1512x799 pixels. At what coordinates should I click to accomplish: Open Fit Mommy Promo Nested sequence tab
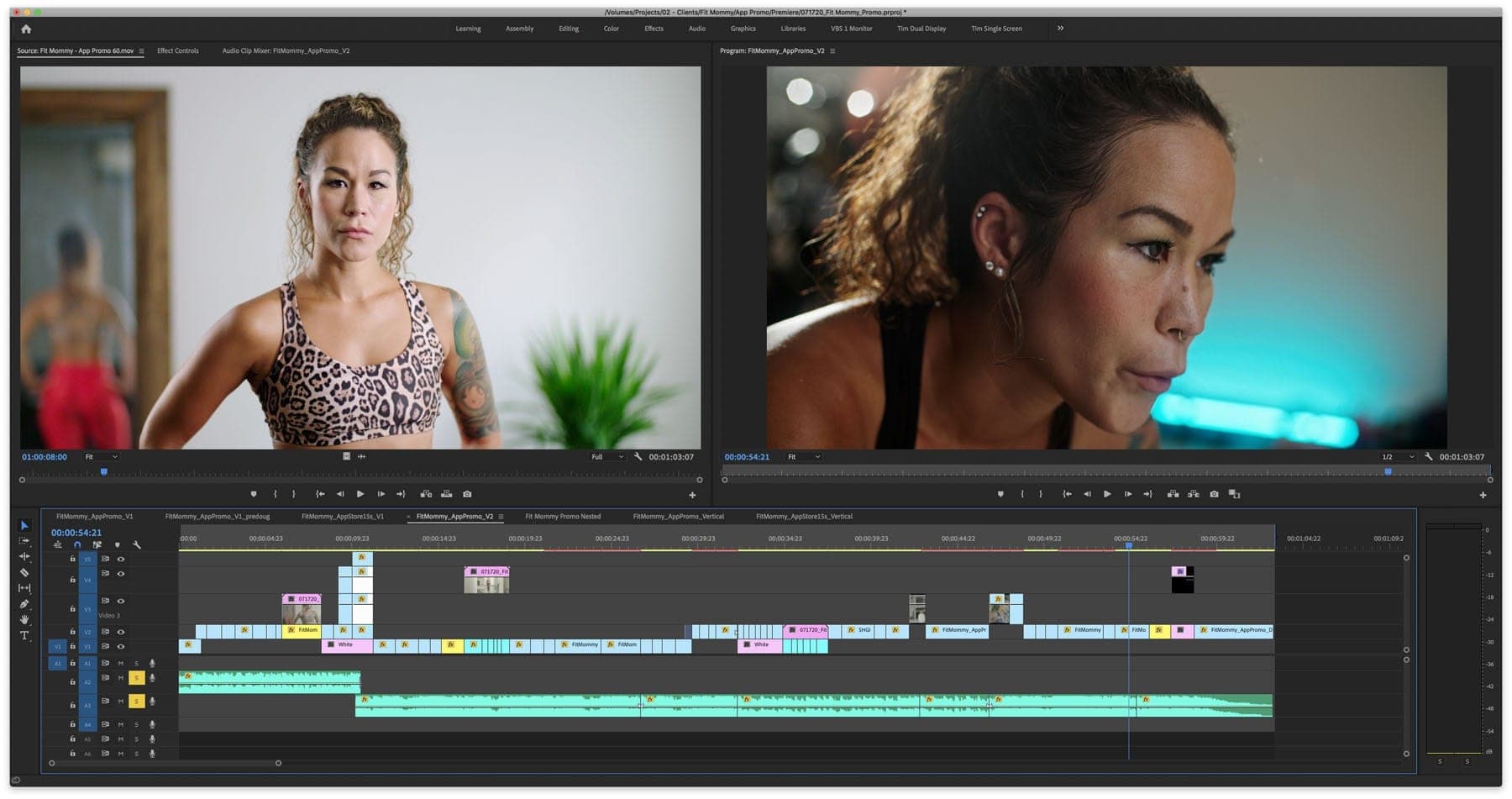click(563, 517)
